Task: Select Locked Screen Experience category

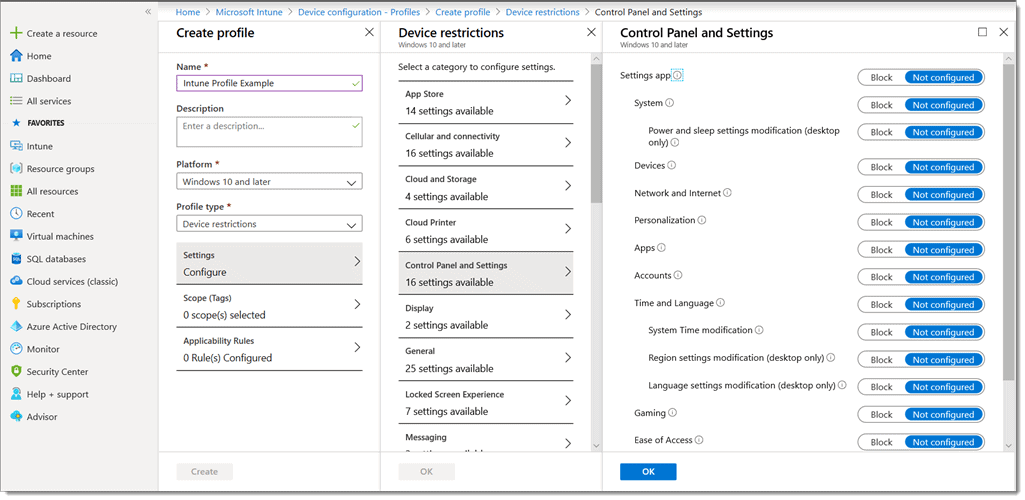Action: tap(486, 403)
